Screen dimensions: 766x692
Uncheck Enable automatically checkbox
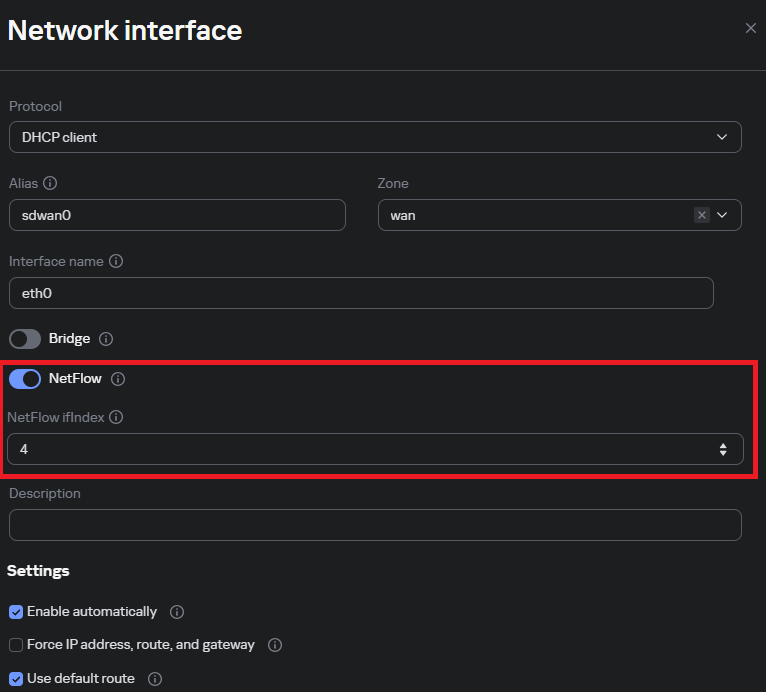coord(16,612)
